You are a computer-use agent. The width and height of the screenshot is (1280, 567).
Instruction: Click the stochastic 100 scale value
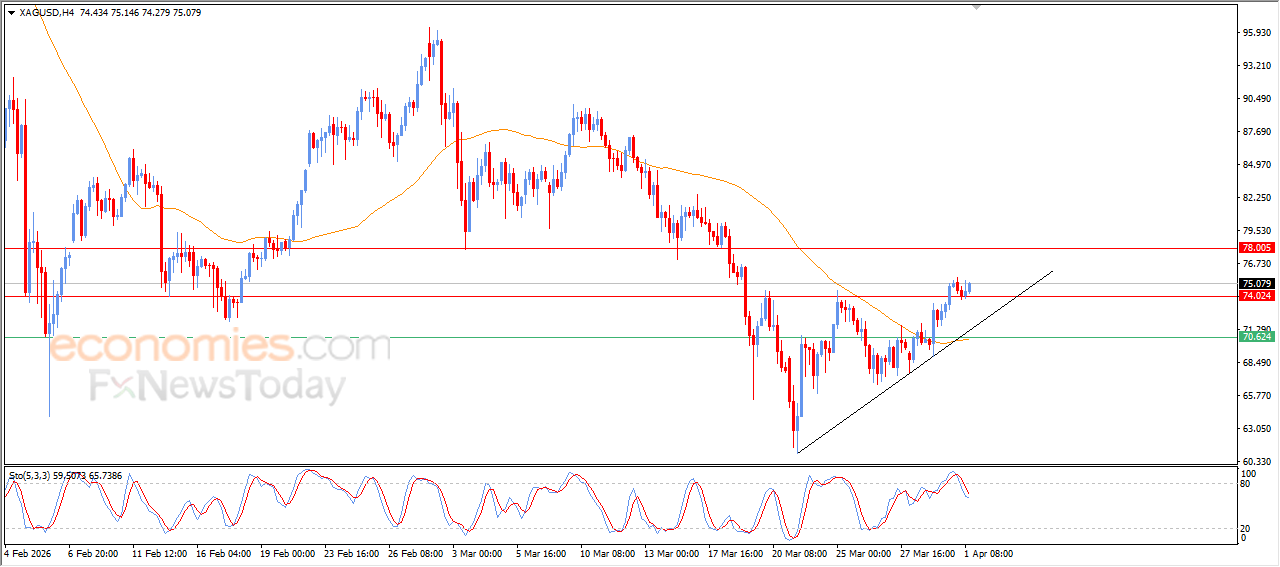pos(1248,473)
